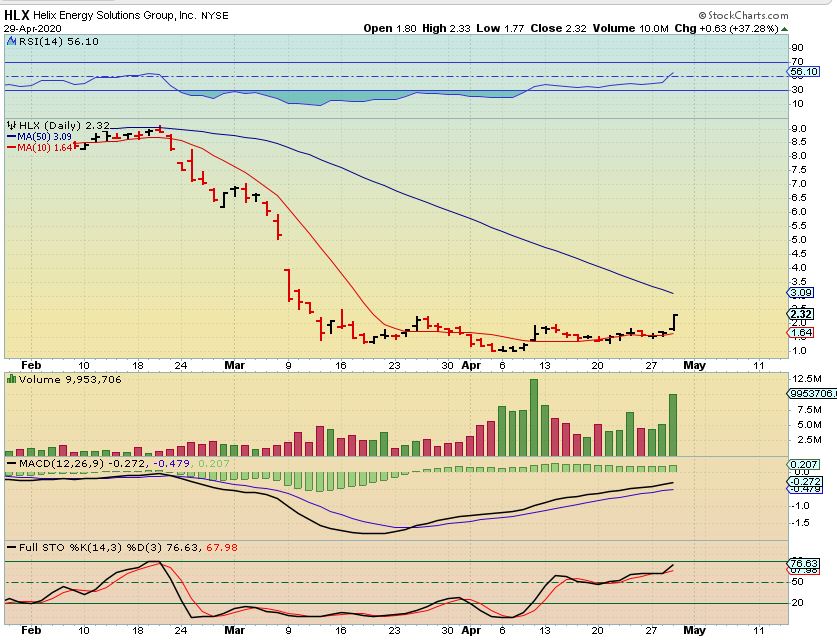
Task: Click the Feb label at bottom of stochastic panel
Action: 30,630
